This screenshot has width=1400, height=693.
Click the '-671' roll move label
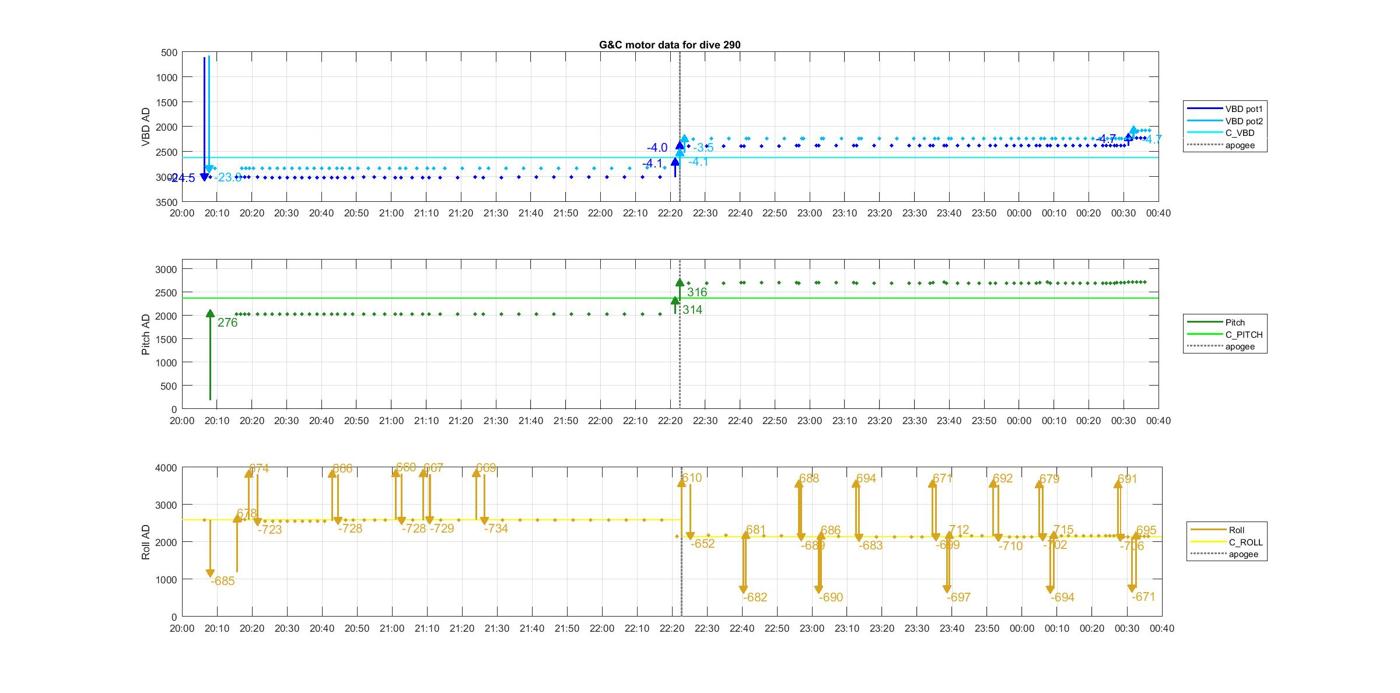point(1144,597)
